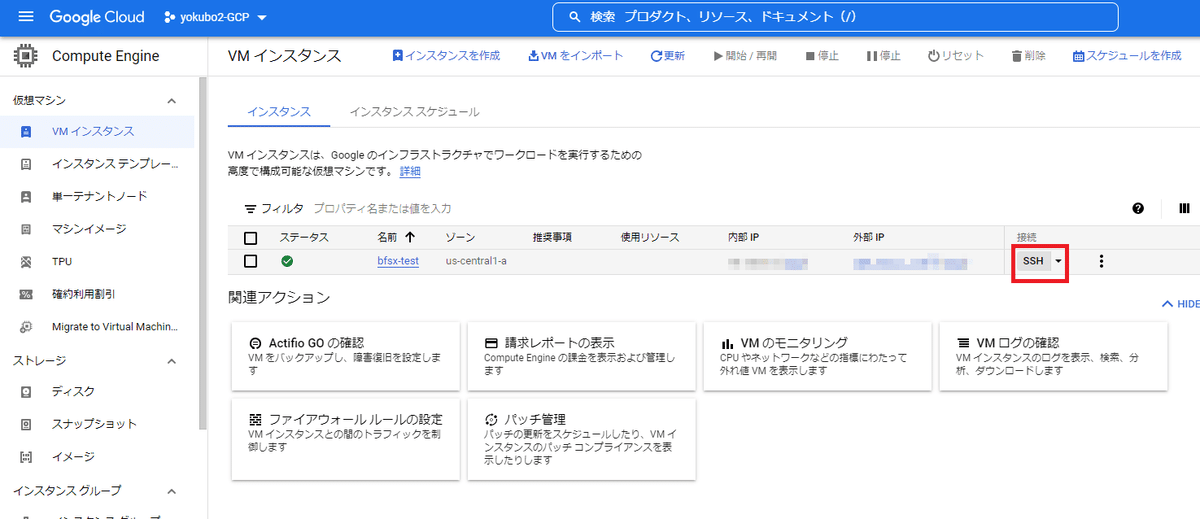
Task: Open the bfsx-test more actions menu
Action: 1101,261
